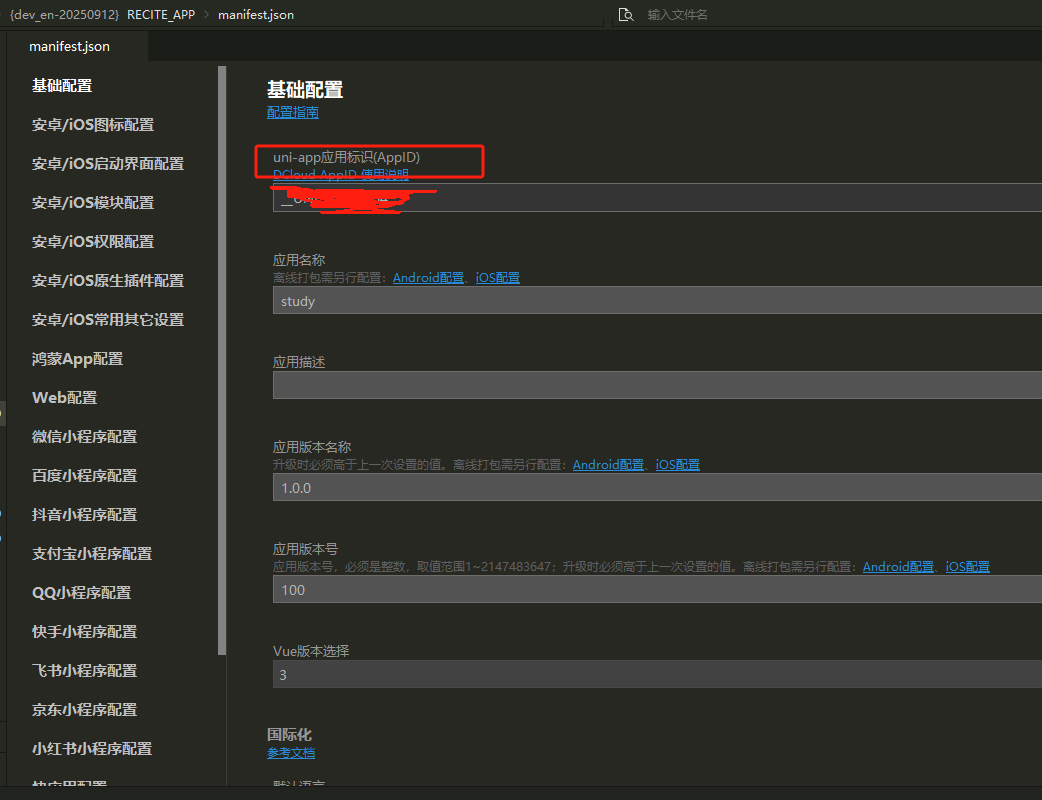Open the Vue版本选择 dropdown showing 3
This screenshot has height=800, width=1042.
coord(657,674)
